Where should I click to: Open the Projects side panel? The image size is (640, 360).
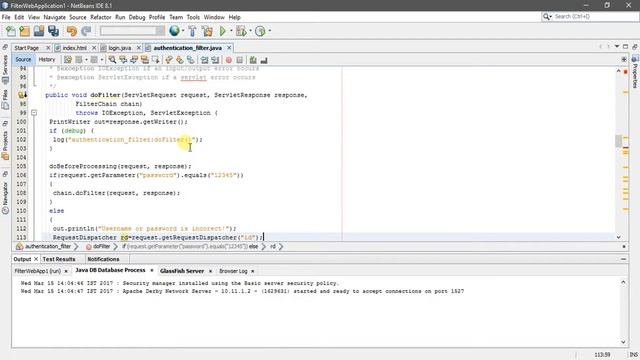click(x=5, y=145)
